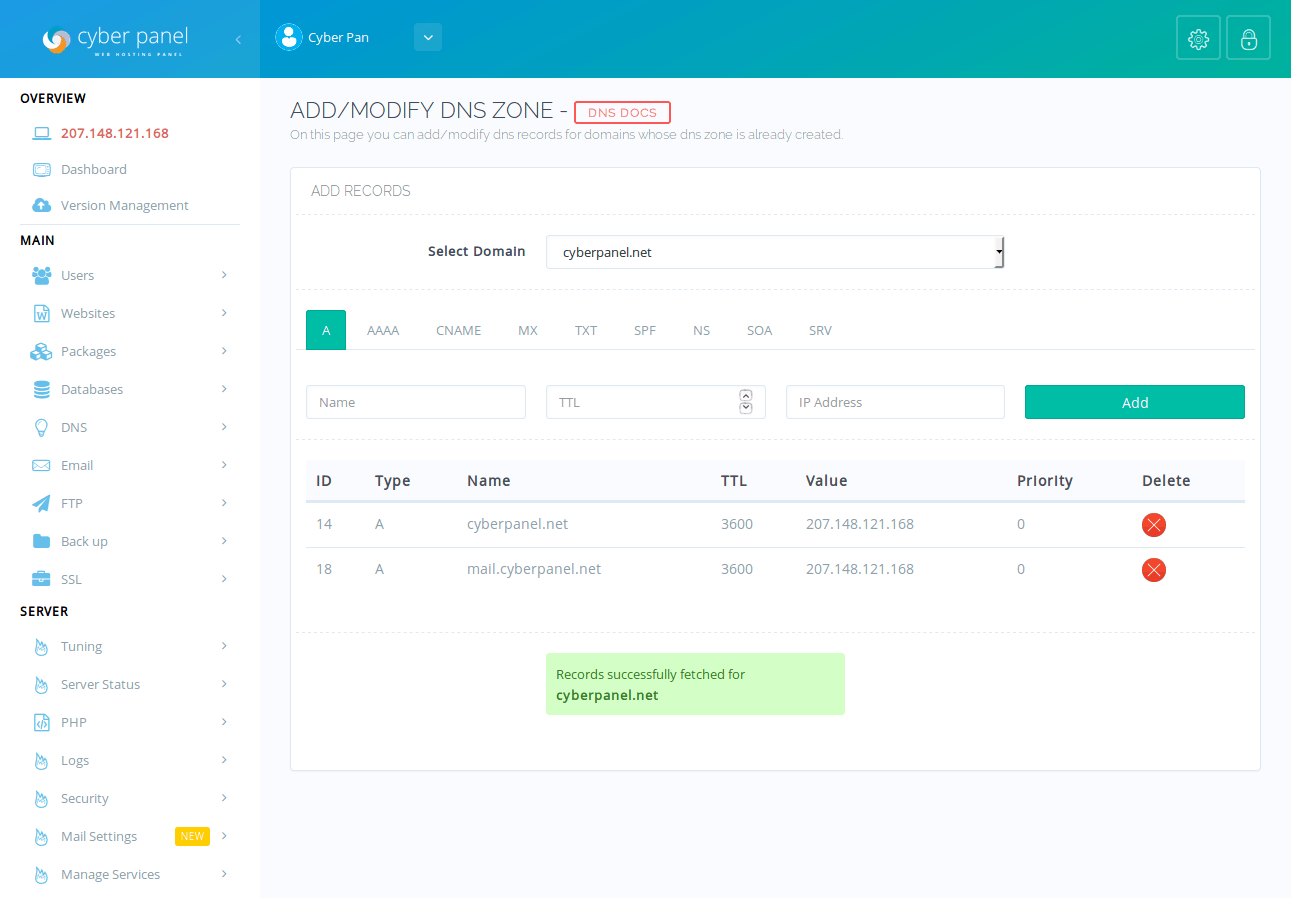Image resolution: width=1291 pixels, height=898 pixels.
Task: Open the settings gear in header
Action: 1198,39
